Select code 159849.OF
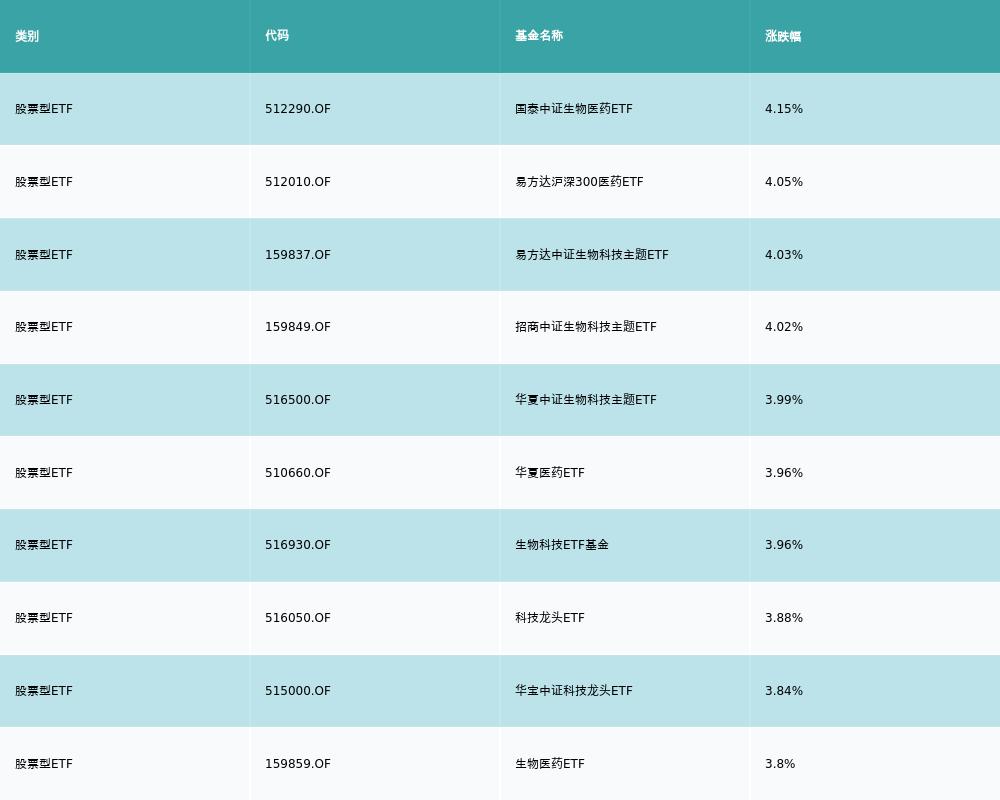The width and height of the screenshot is (1000, 800). tap(298, 327)
